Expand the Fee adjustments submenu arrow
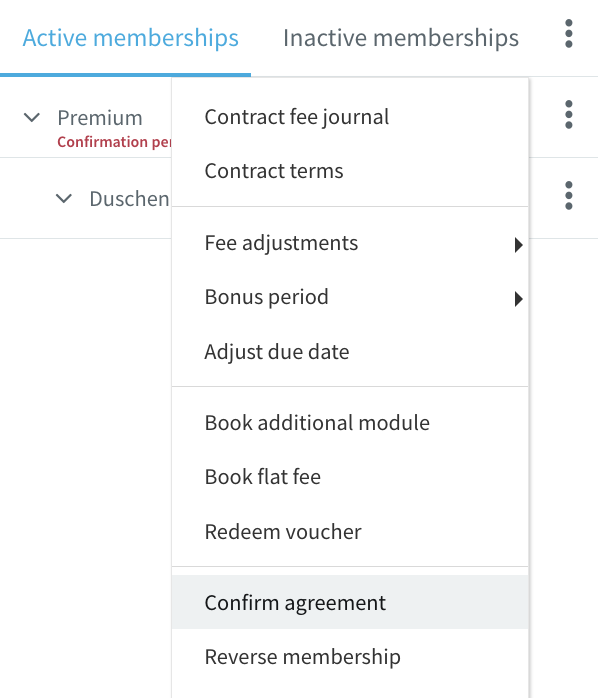Image resolution: width=598 pixels, height=698 pixels. pyautogui.click(x=518, y=245)
